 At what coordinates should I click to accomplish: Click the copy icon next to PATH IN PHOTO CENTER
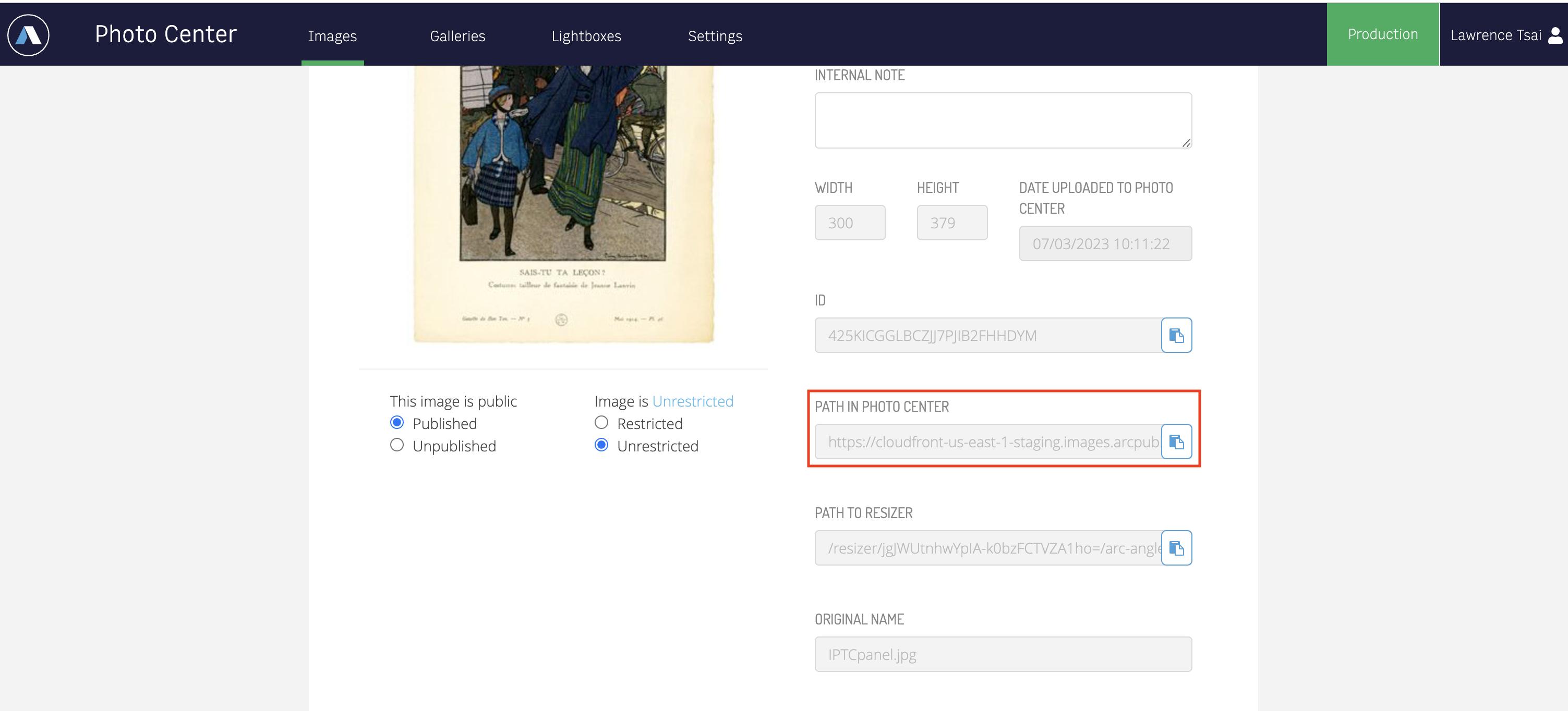click(1177, 441)
